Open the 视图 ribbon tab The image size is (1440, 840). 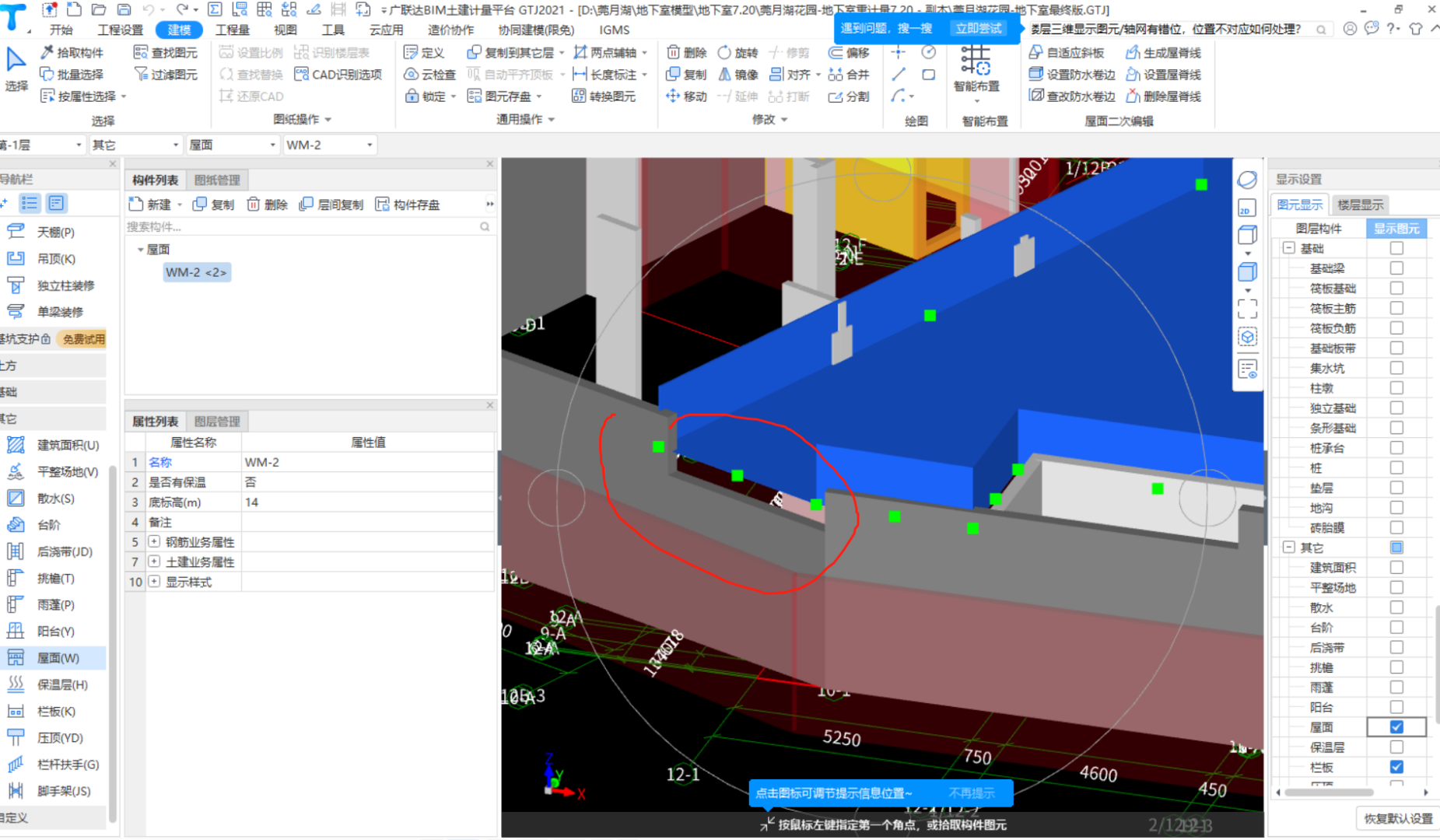pos(285,30)
